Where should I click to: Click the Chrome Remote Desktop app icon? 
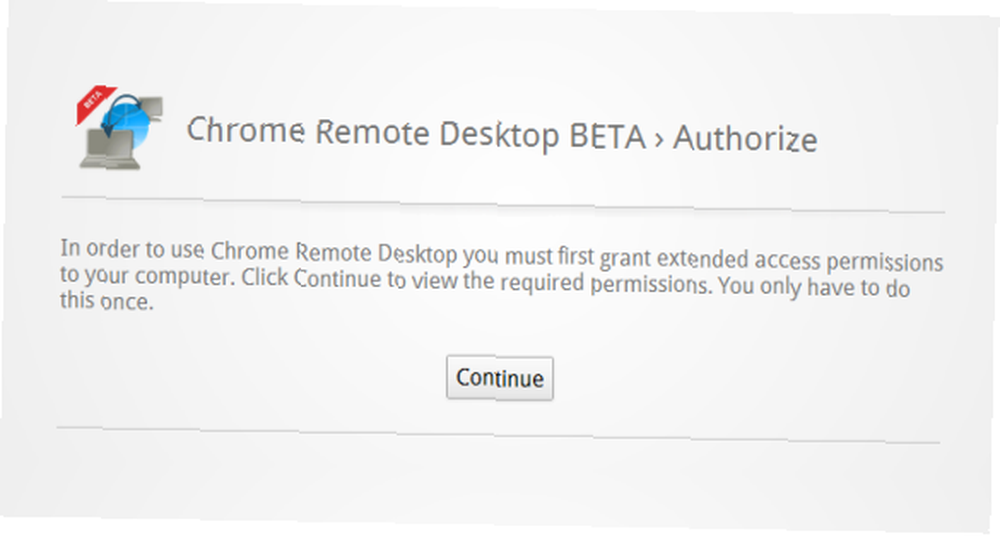pyautogui.click(x=120, y=128)
